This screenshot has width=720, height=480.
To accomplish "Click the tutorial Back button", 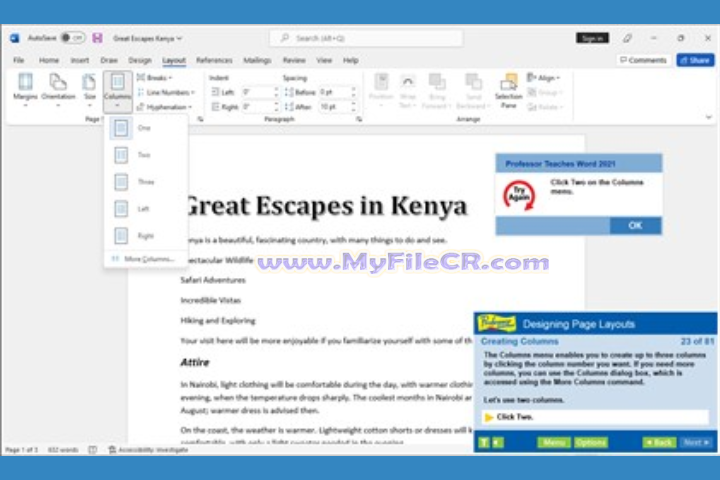I will click(x=659, y=442).
